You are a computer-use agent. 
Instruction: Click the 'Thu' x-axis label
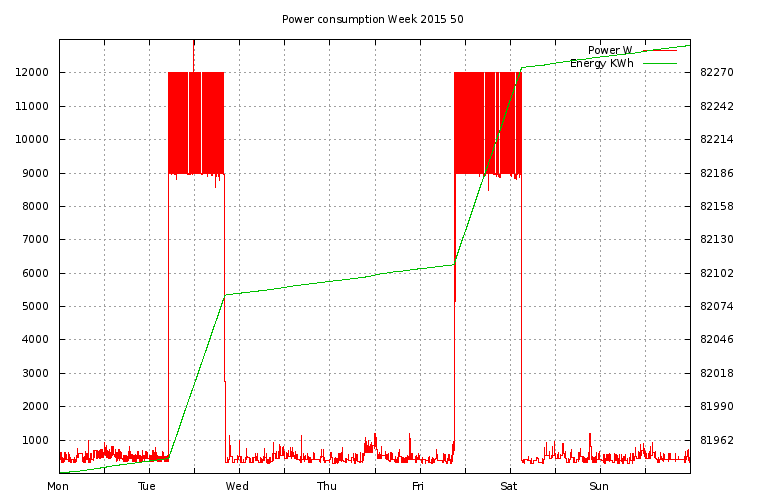click(x=327, y=486)
